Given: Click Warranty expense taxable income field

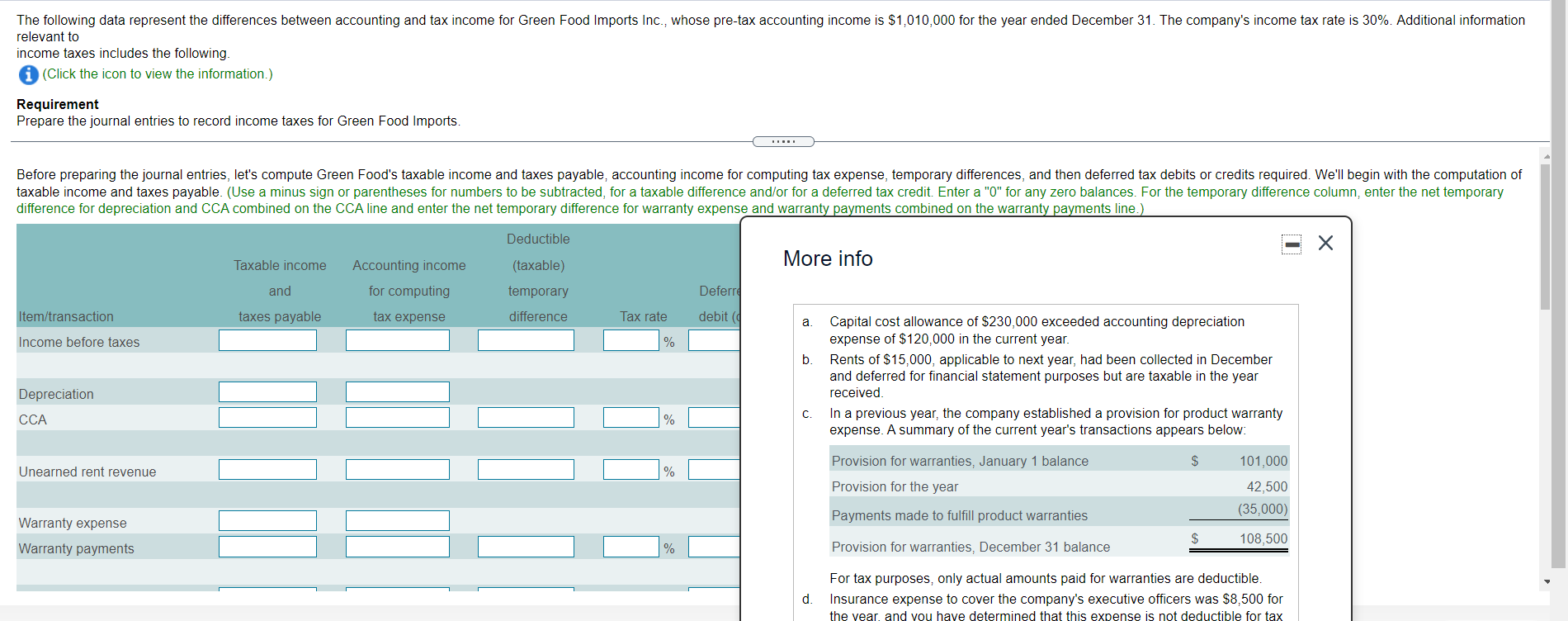Looking at the screenshot, I should pos(267,521).
